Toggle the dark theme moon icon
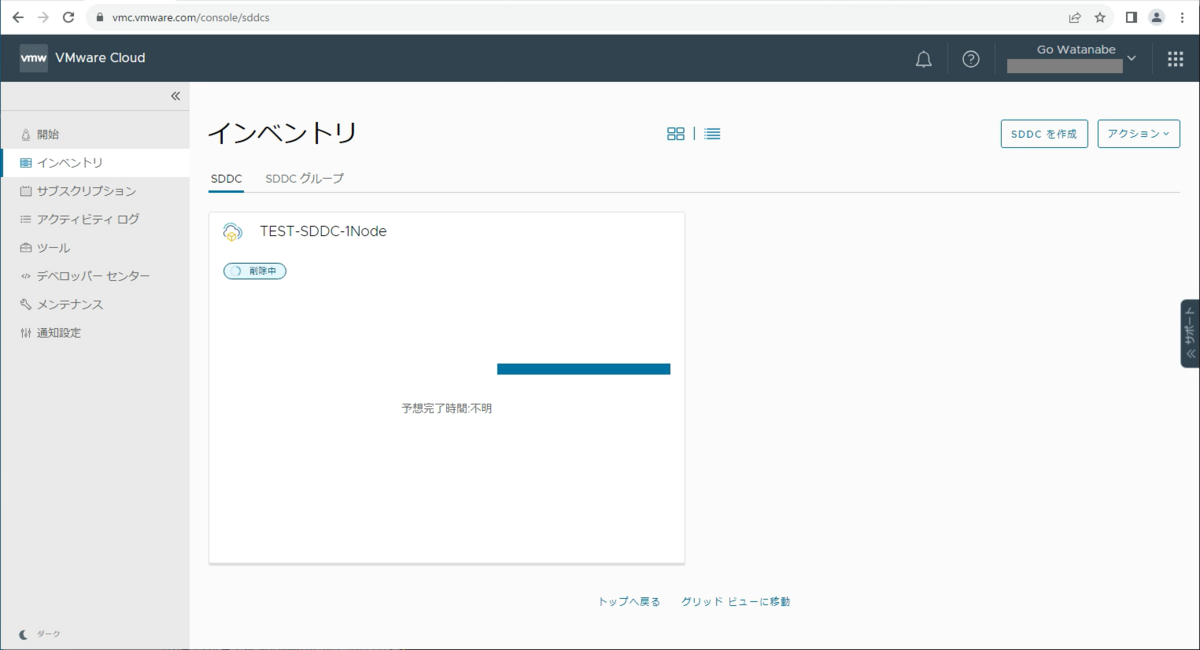This screenshot has height=650, width=1200. click(24, 634)
